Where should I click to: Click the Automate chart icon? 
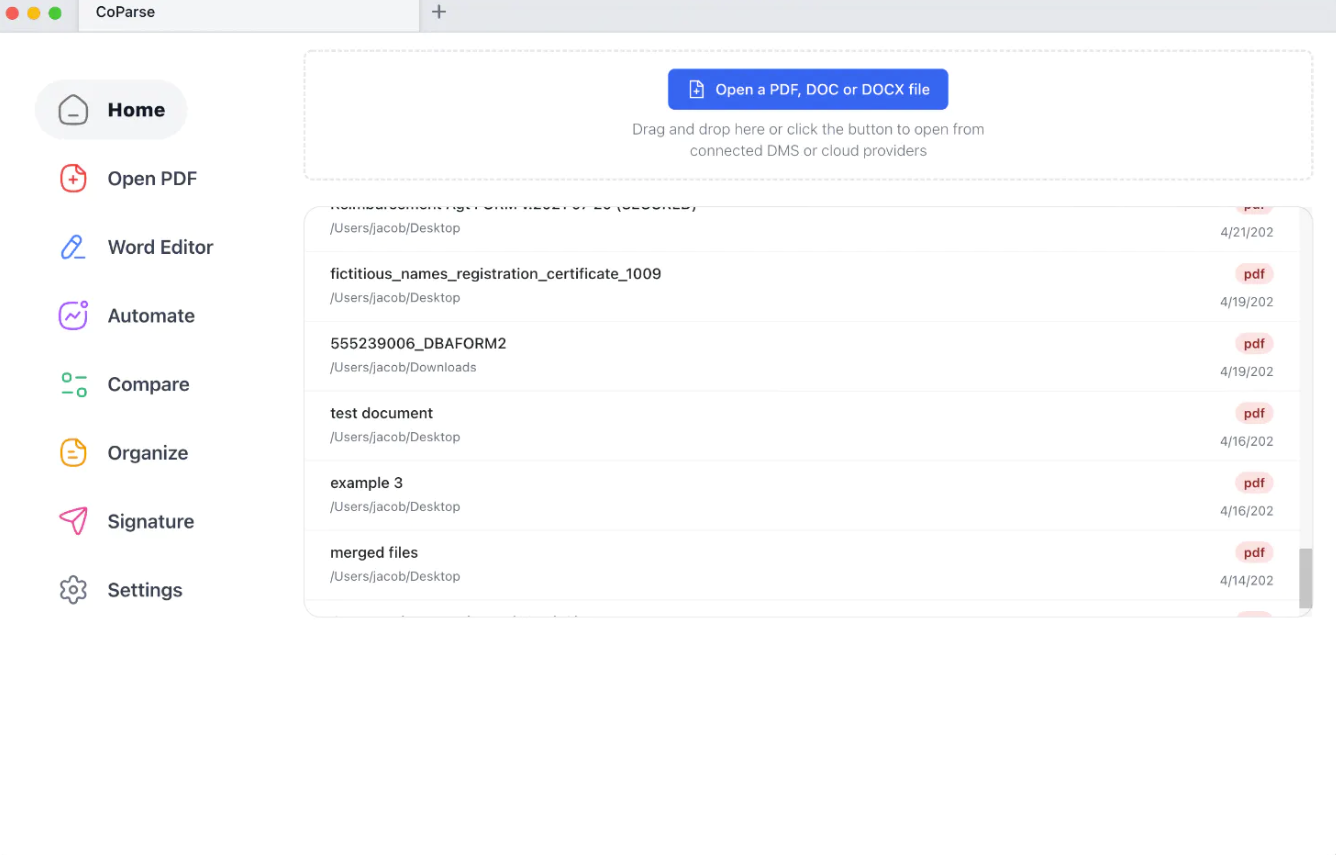click(x=73, y=315)
